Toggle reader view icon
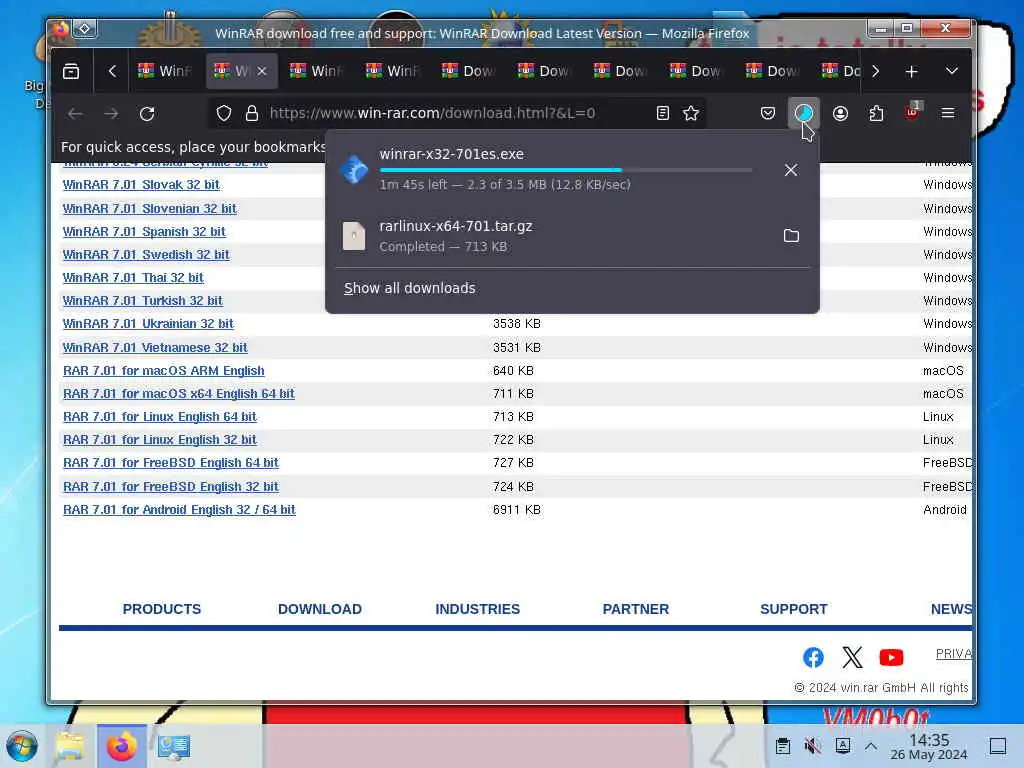1024x768 pixels. pyautogui.click(x=663, y=114)
